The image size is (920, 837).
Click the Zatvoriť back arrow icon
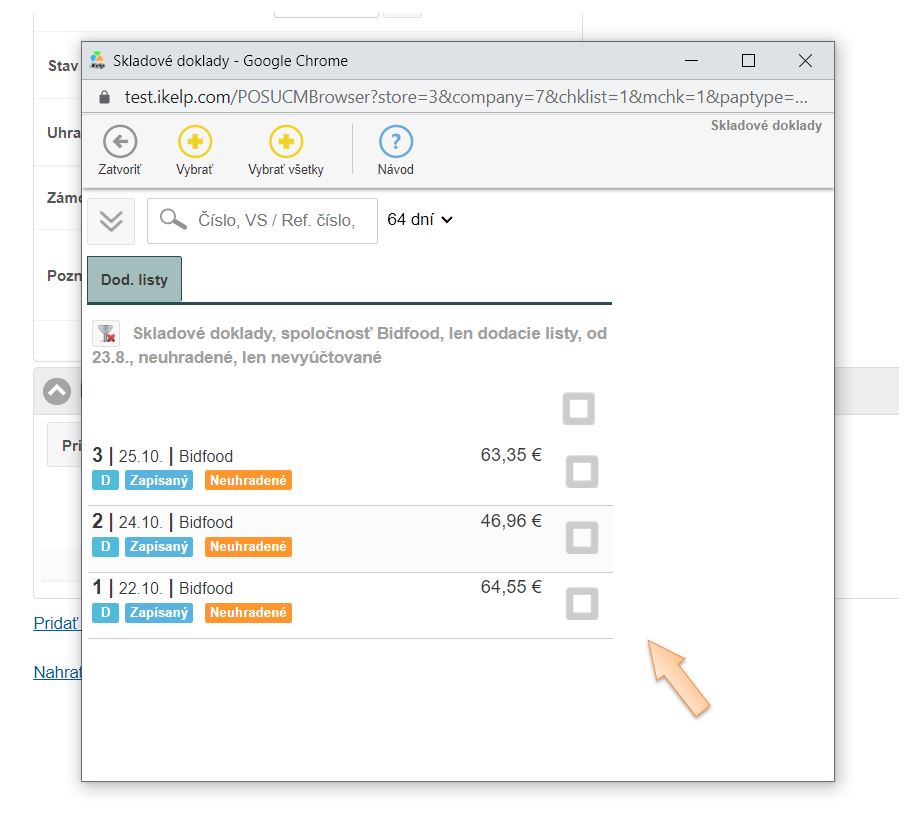[x=120, y=142]
